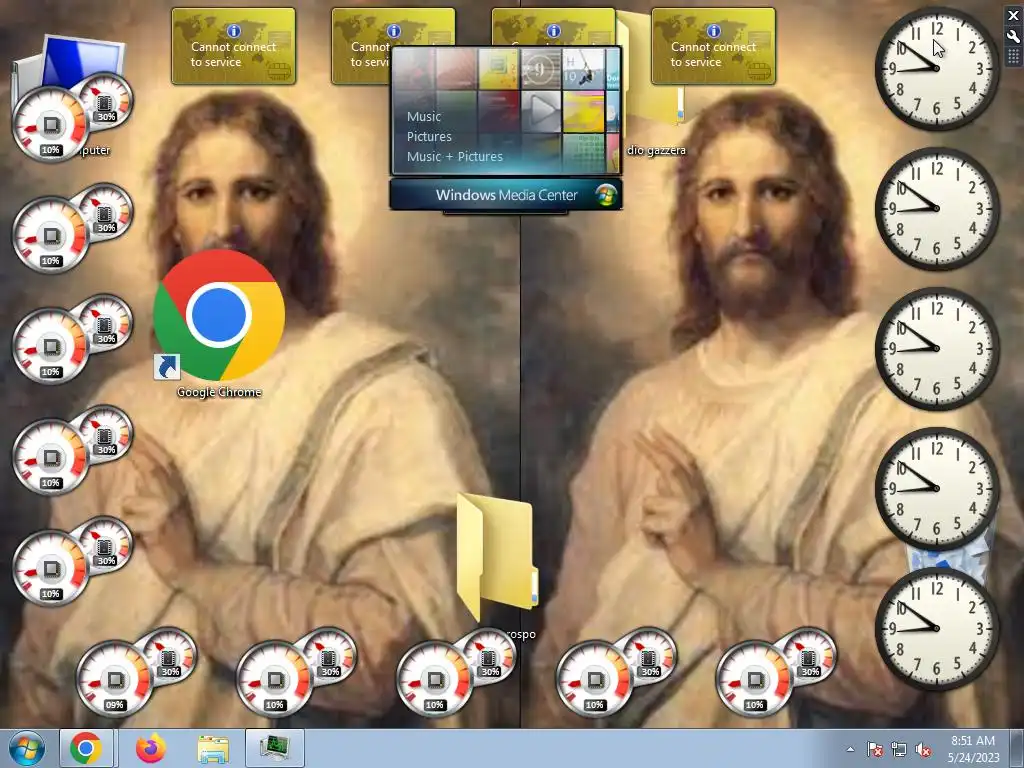Click the weather gadget nearest the clock gadgets
Viewport: 1024px width, 768px height.
pyautogui.click(x=713, y=46)
